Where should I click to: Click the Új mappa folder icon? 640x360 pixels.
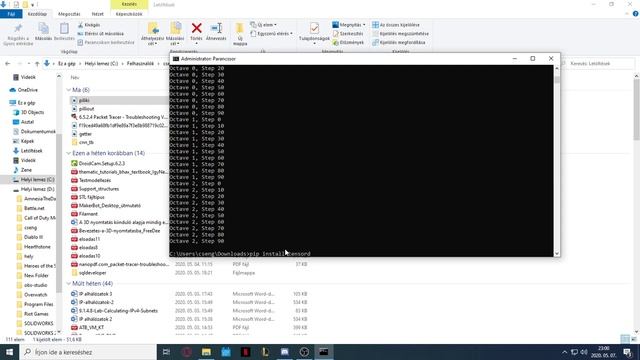pyautogui.click(x=240, y=29)
